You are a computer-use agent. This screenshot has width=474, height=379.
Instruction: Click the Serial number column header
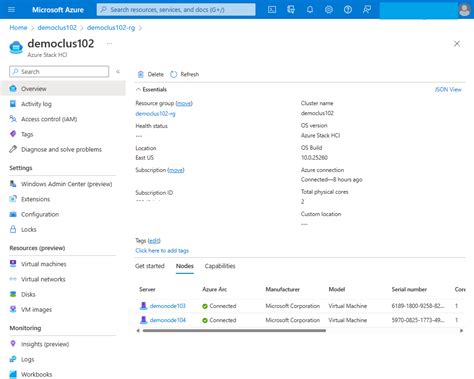[x=409, y=289]
